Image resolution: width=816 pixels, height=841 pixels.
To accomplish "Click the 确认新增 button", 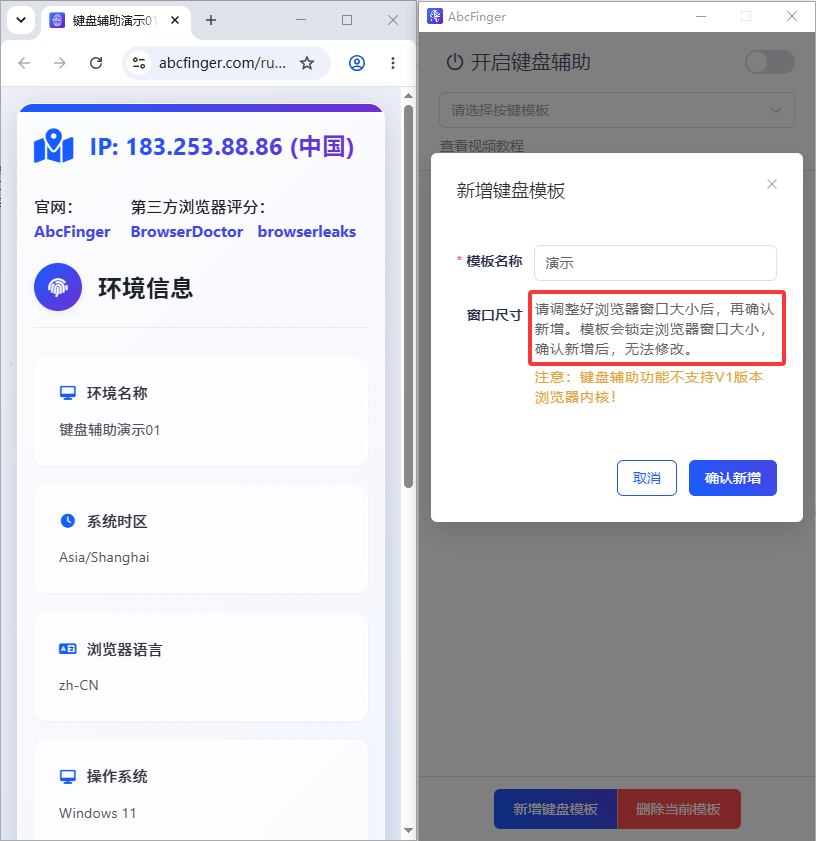I will point(732,478).
